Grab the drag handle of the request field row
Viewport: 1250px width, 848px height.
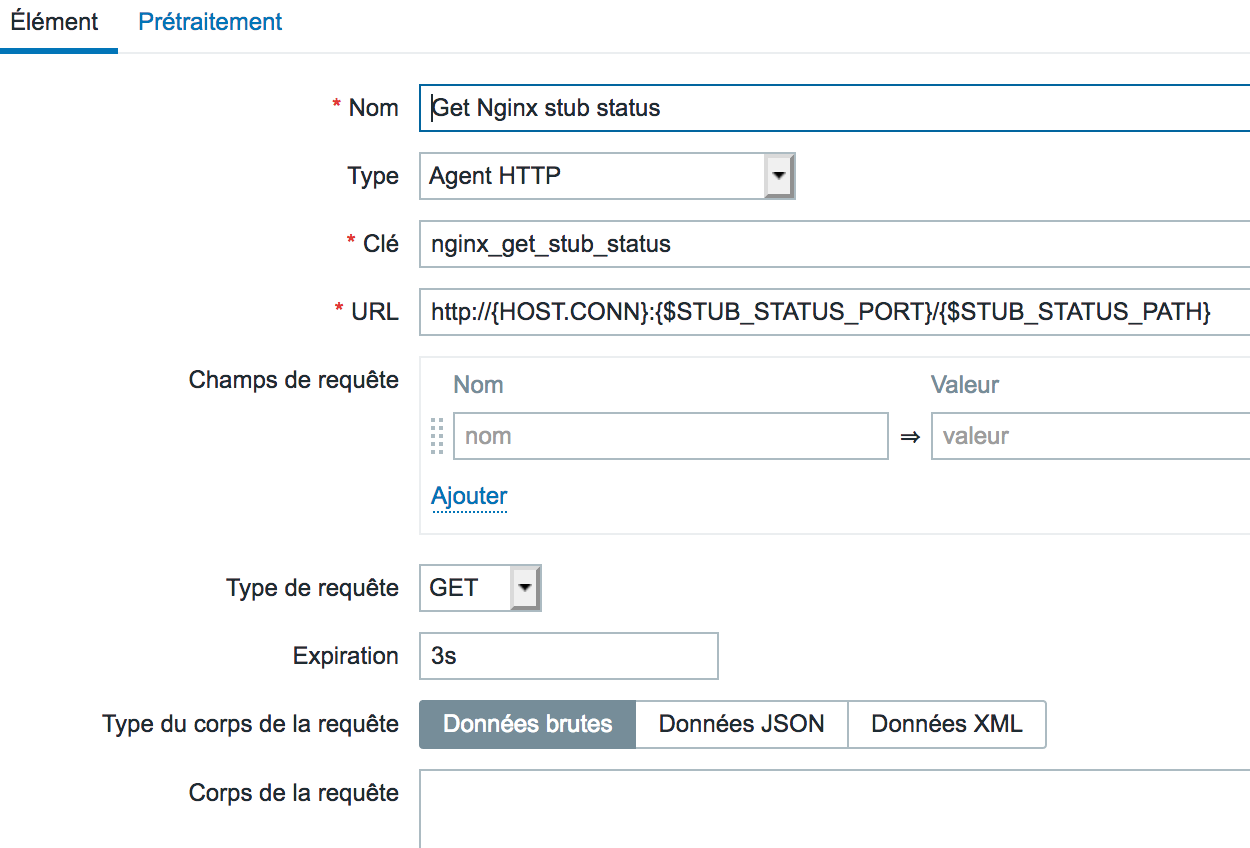pos(437,436)
